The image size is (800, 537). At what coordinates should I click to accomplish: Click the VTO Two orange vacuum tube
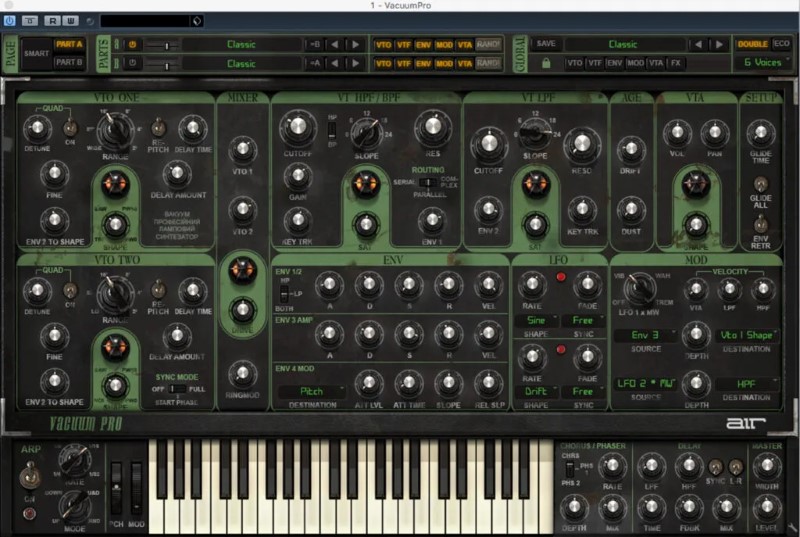[115, 348]
